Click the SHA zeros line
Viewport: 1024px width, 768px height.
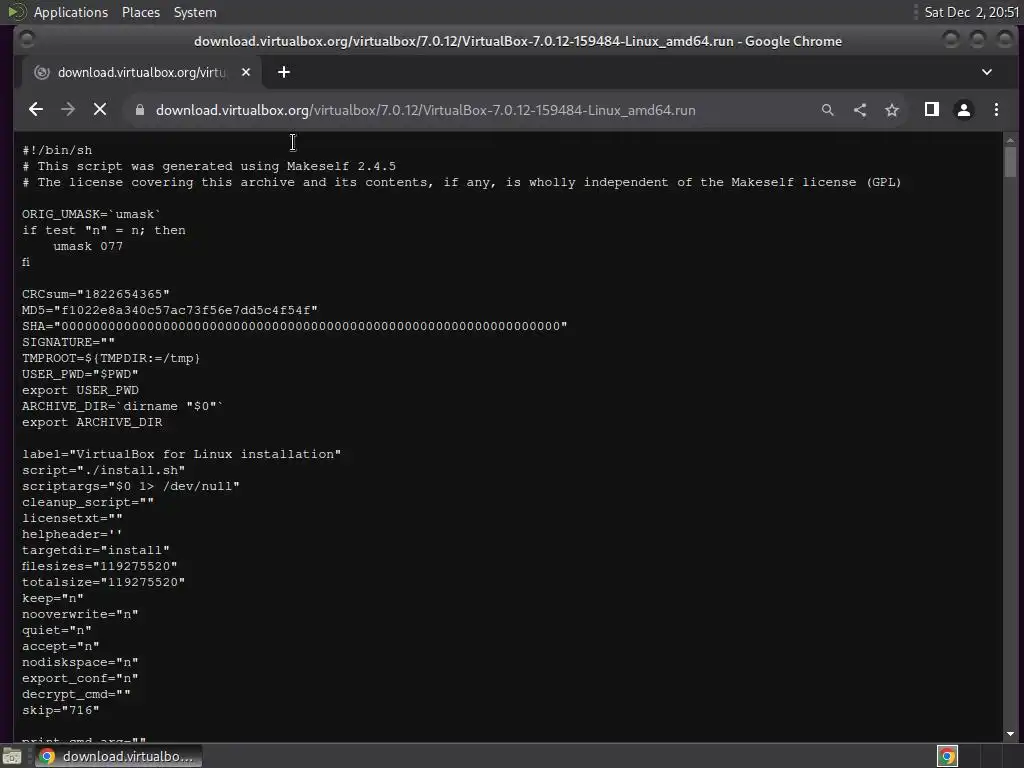click(295, 326)
